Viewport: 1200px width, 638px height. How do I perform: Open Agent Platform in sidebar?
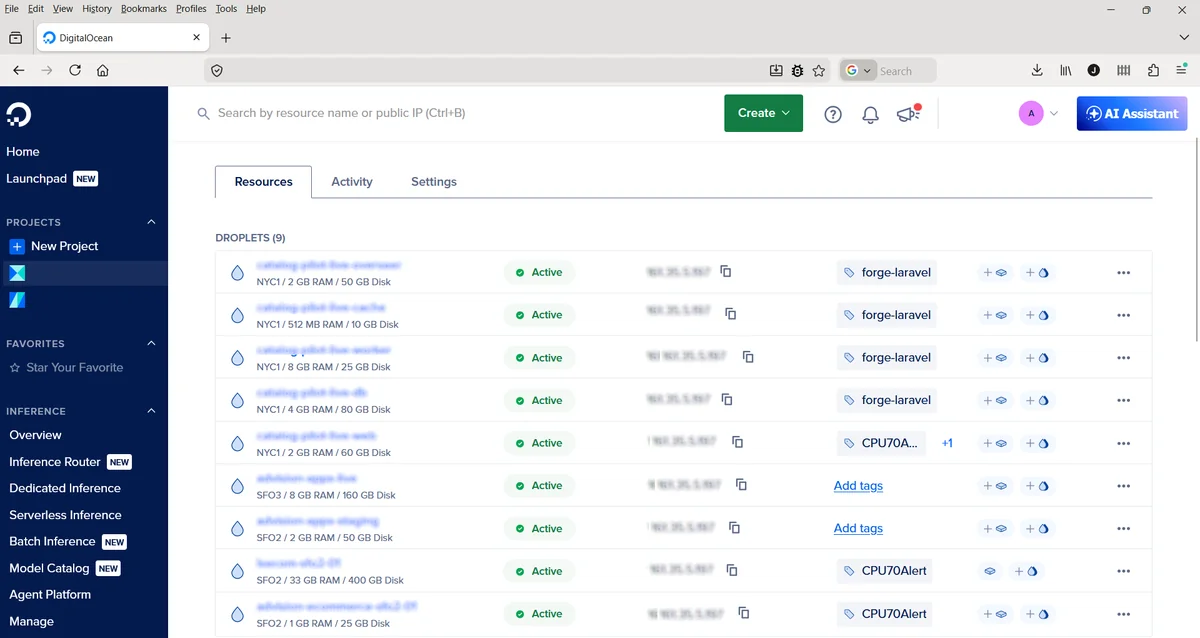pos(50,594)
